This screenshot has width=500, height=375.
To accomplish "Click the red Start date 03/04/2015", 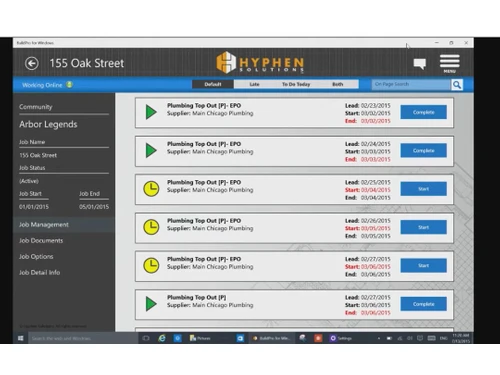I will tap(375, 190).
